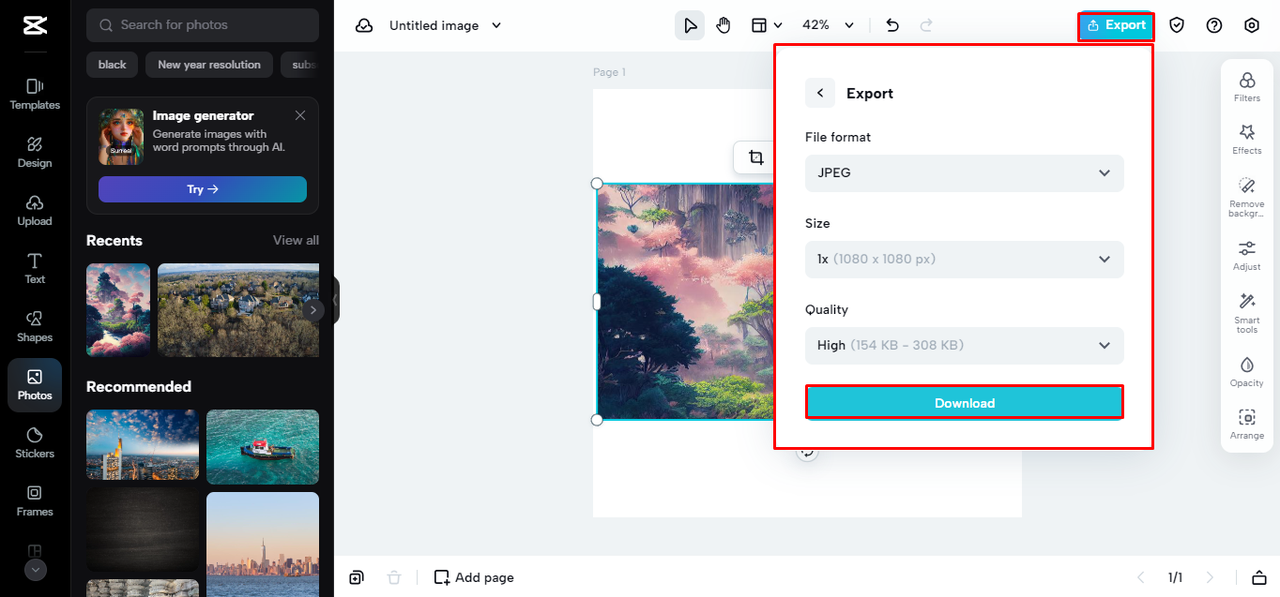Show next recent photos with arrow
This screenshot has height=597, width=1280.
point(313,310)
